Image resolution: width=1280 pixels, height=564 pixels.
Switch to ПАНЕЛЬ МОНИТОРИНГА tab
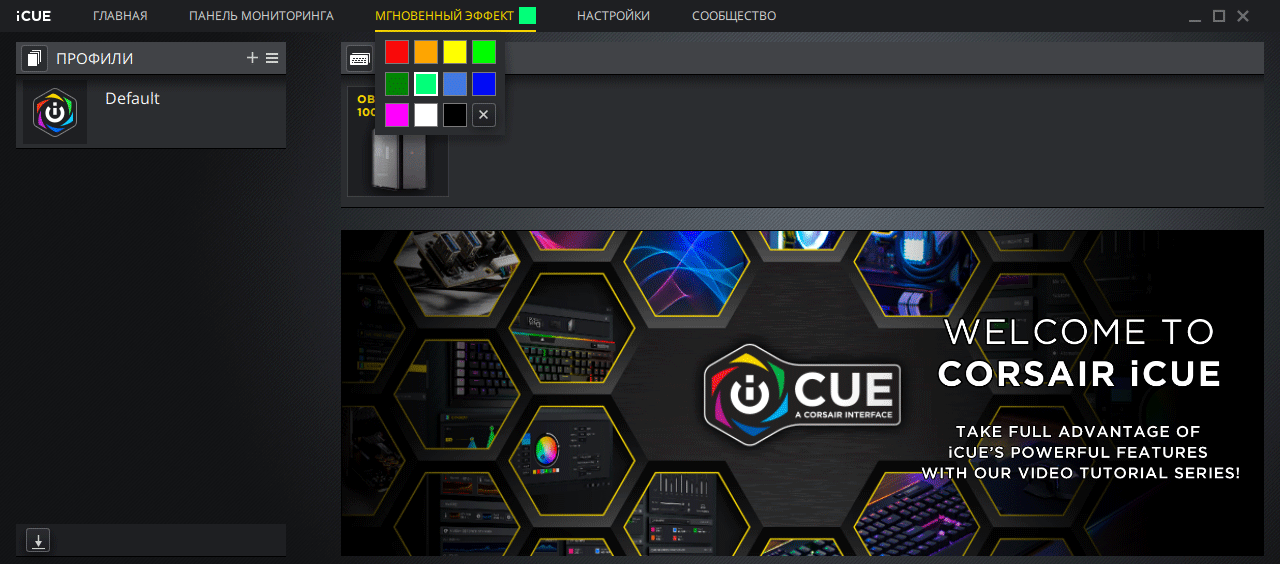[261, 16]
